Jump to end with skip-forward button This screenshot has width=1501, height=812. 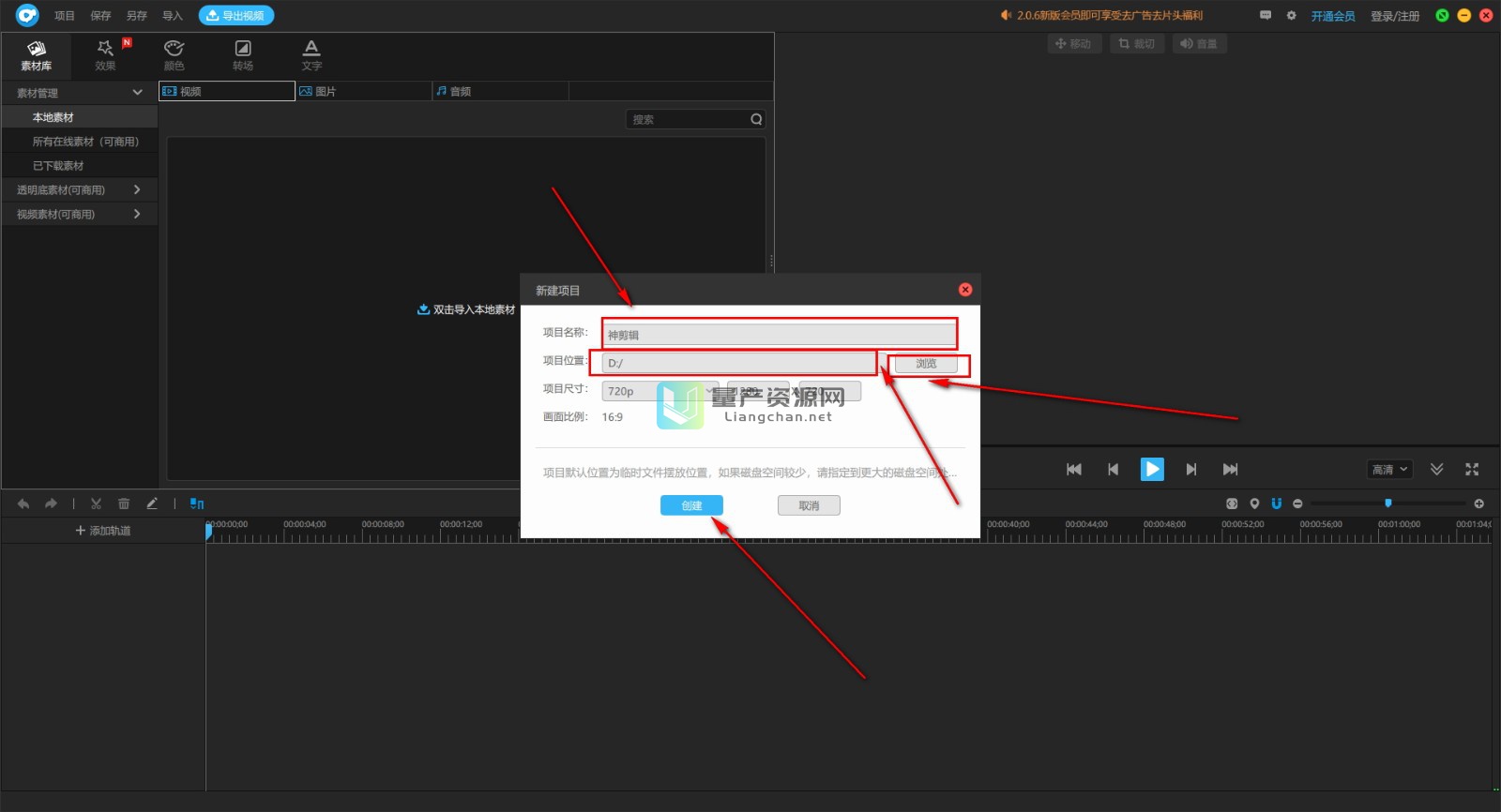coord(1230,469)
